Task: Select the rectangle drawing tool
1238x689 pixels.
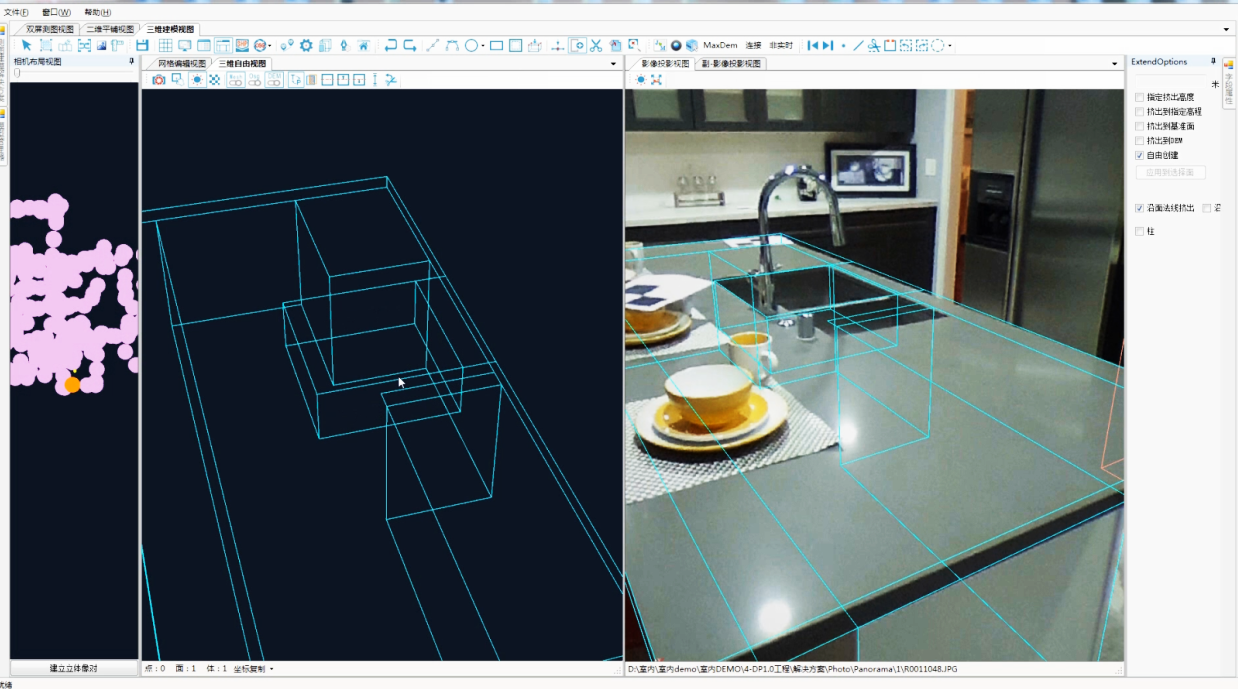Action: pyautogui.click(x=497, y=46)
